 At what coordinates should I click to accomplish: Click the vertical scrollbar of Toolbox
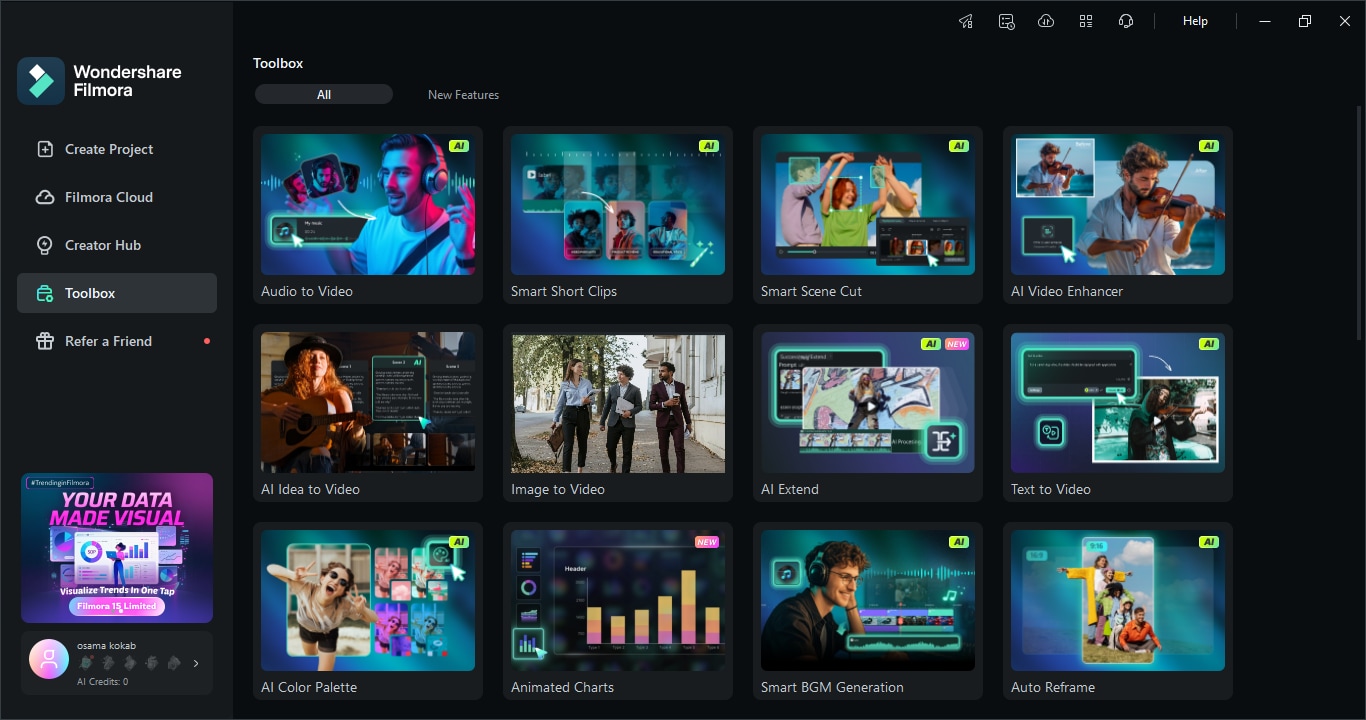pyautogui.click(x=1360, y=223)
